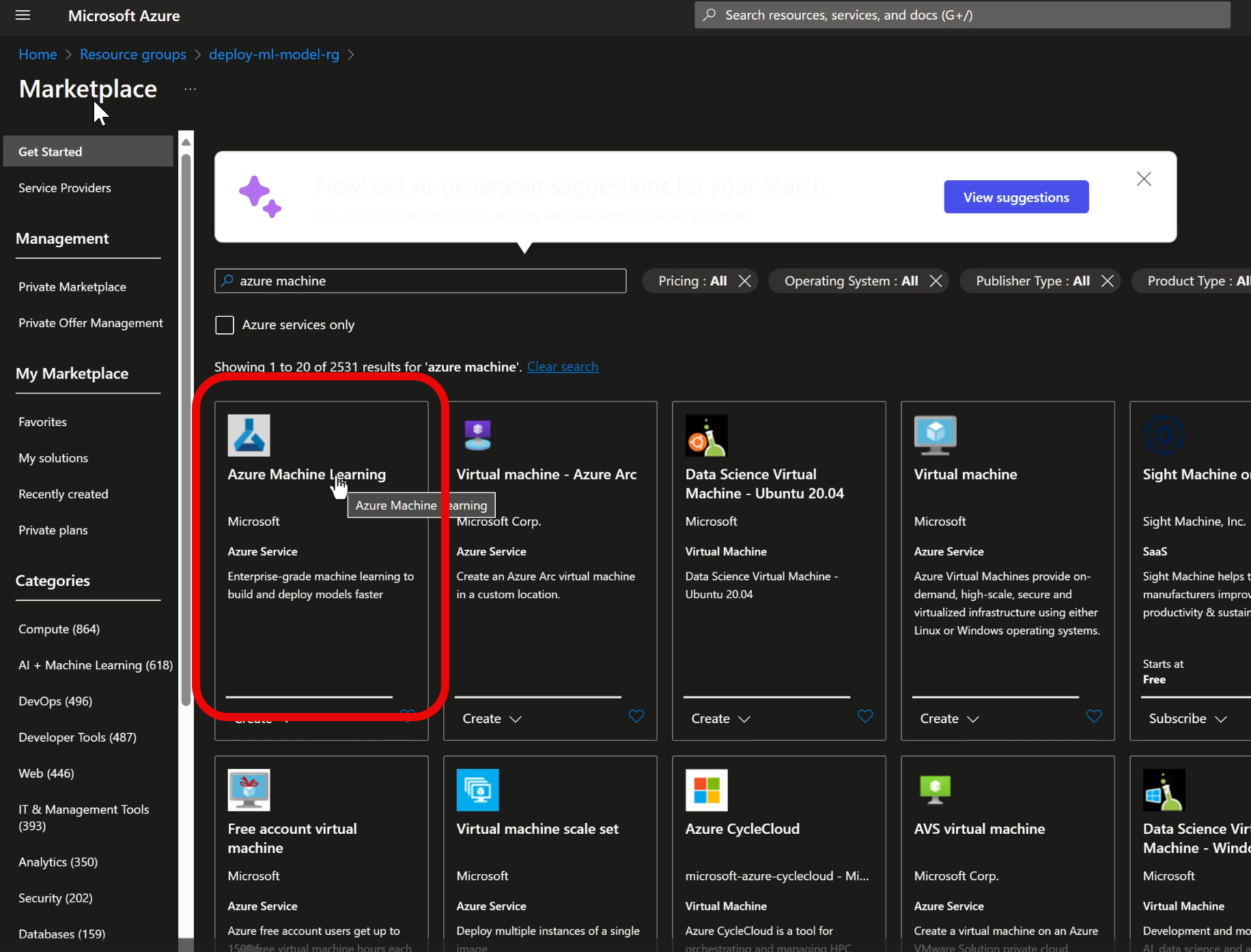Expand Create dropdown for Data Science Virtual Machine
The height and width of the screenshot is (952, 1251).
coord(720,718)
